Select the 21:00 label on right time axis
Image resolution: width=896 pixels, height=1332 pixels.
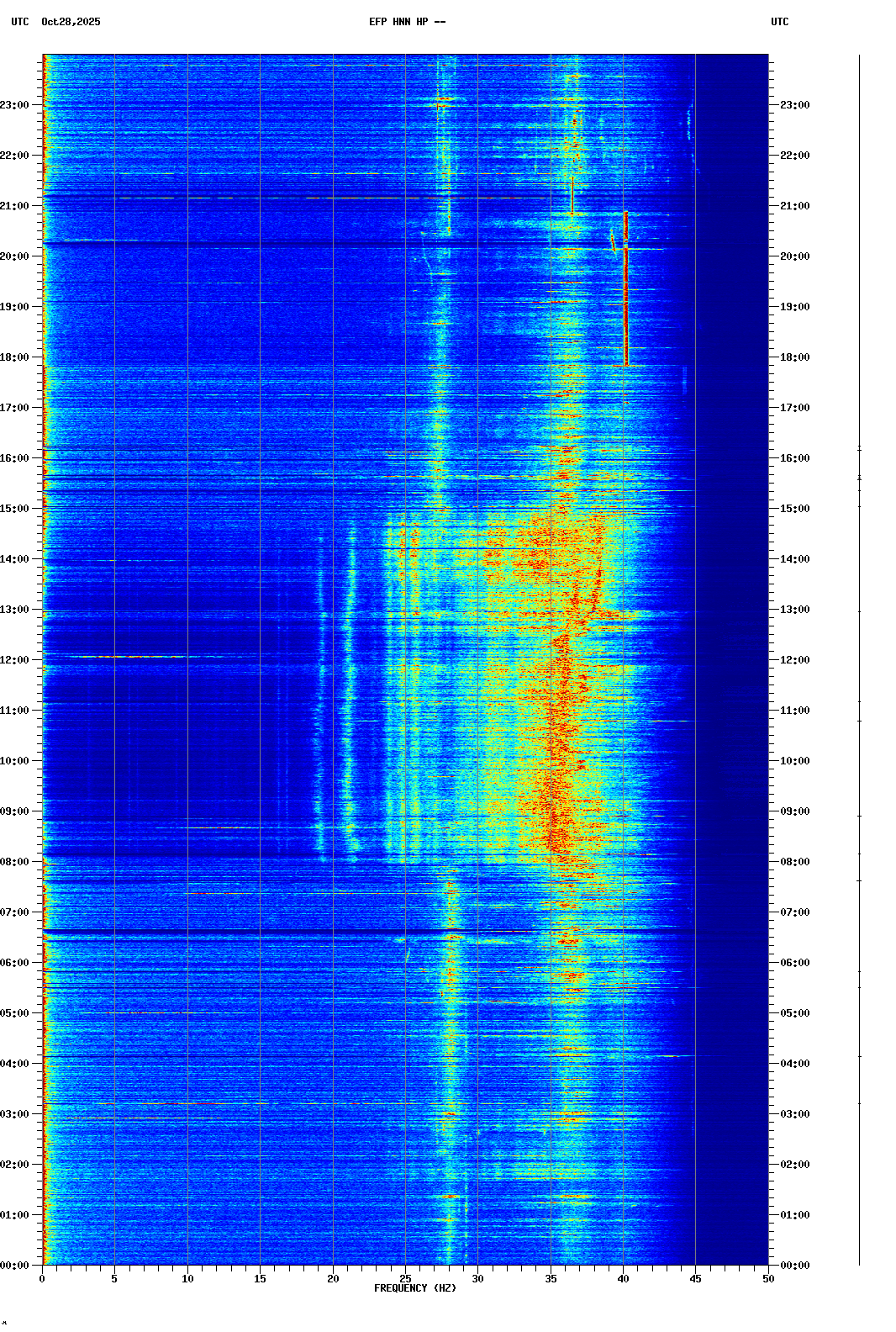coord(794,206)
